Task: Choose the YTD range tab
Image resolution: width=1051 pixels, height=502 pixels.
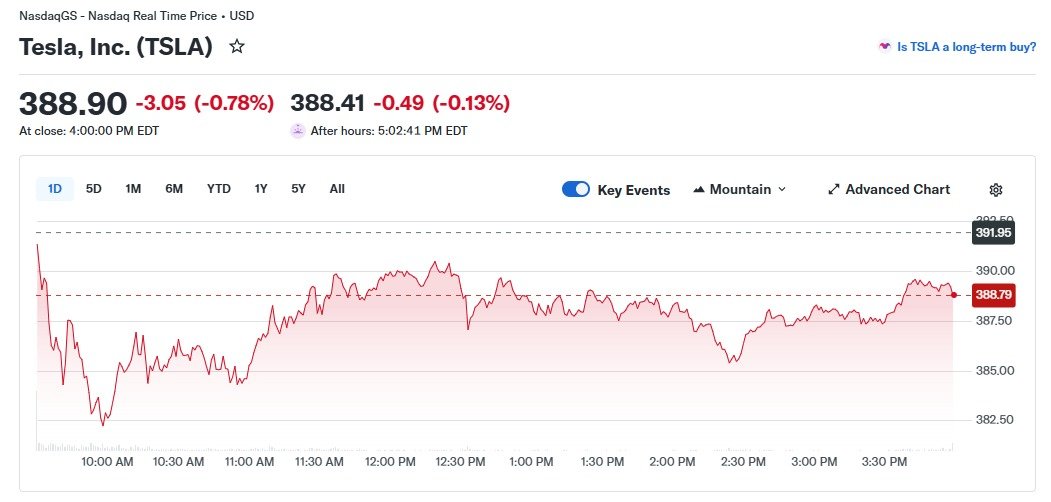Action: (219, 189)
